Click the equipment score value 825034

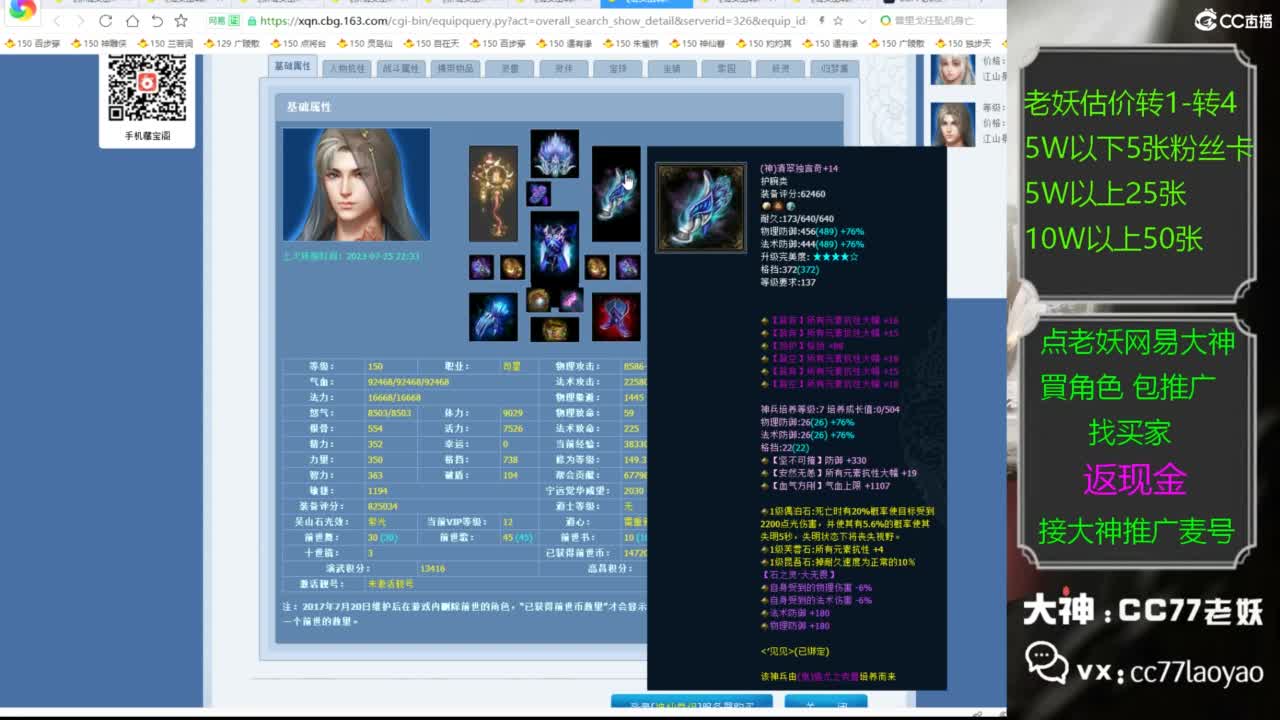[x=382, y=506]
